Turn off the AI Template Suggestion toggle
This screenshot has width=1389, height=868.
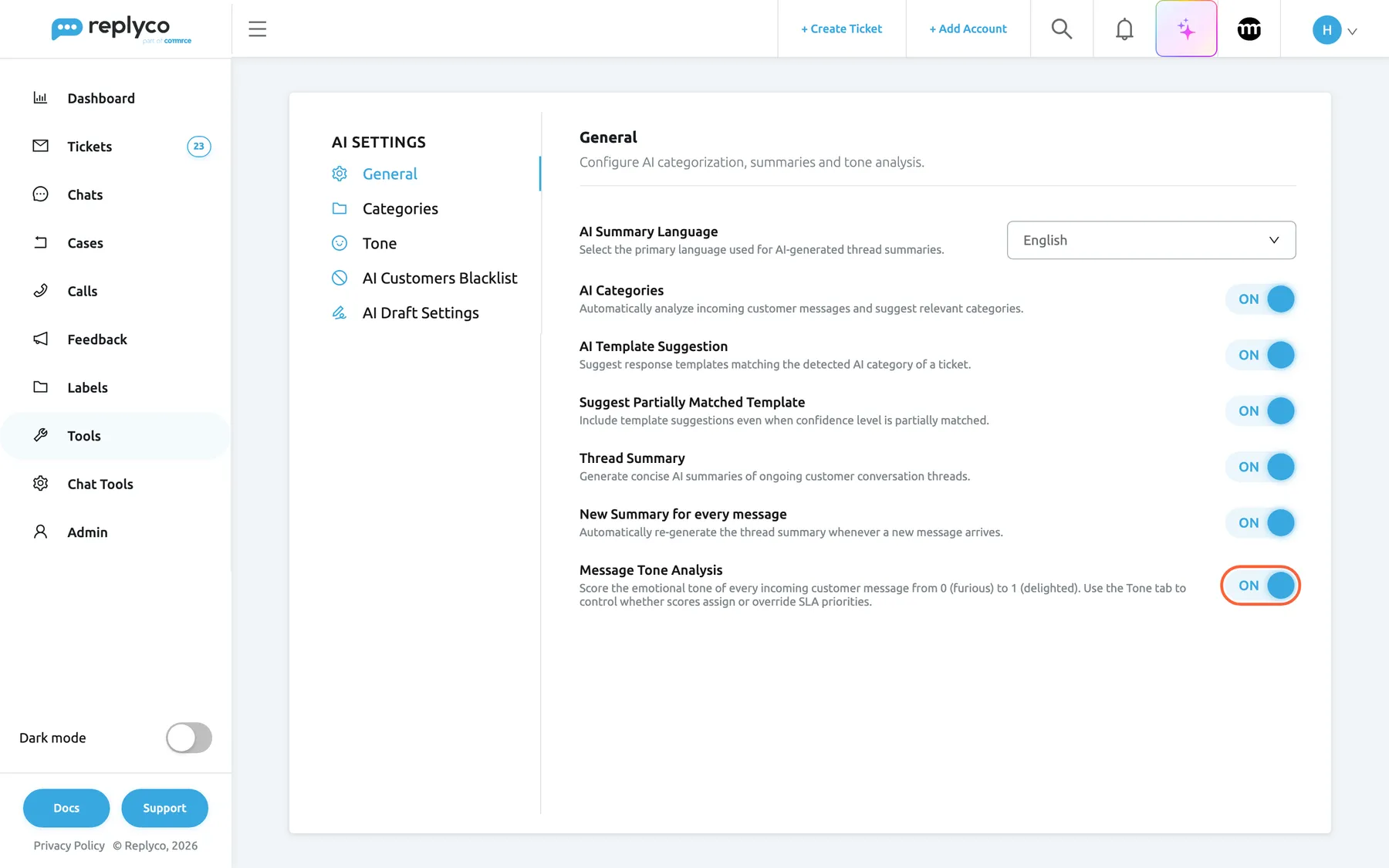1260,355
